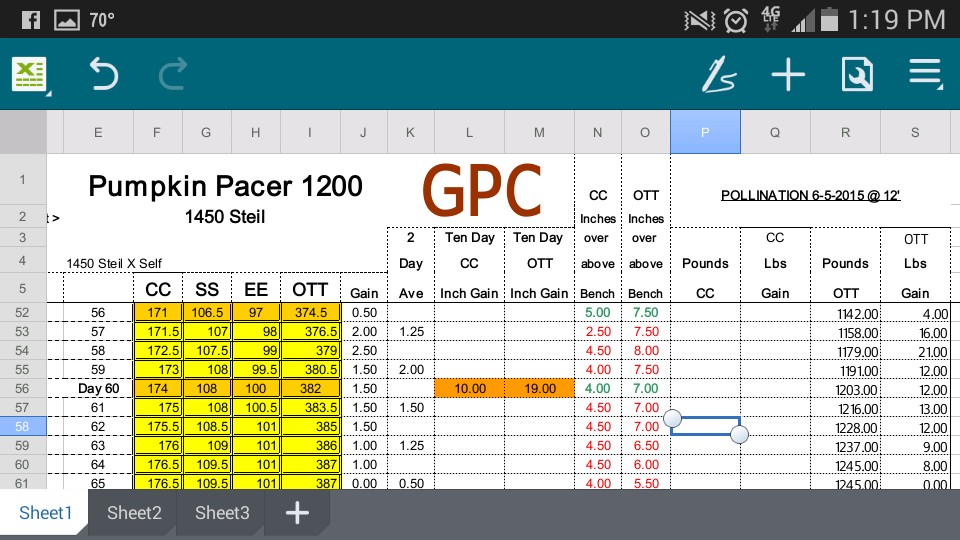
Task: Open find in document search icon
Action: point(857,75)
